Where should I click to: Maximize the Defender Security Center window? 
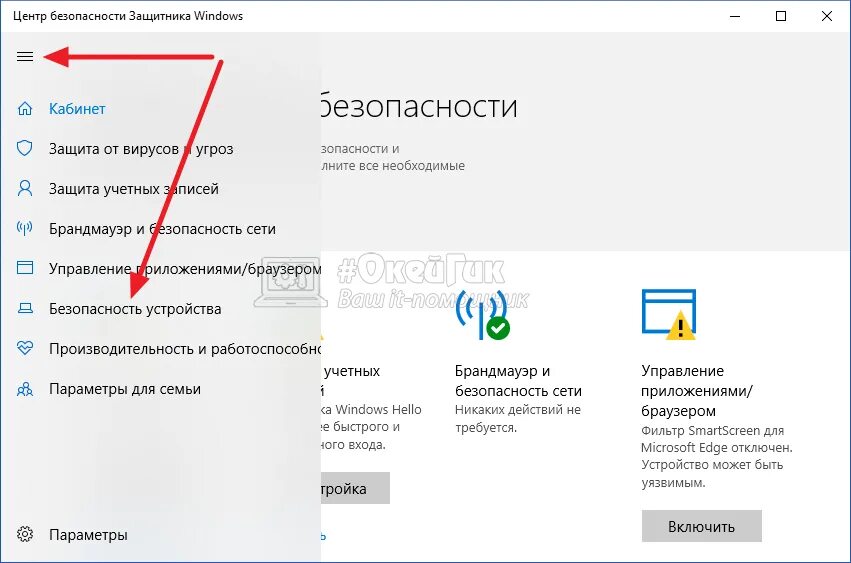coord(781,16)
